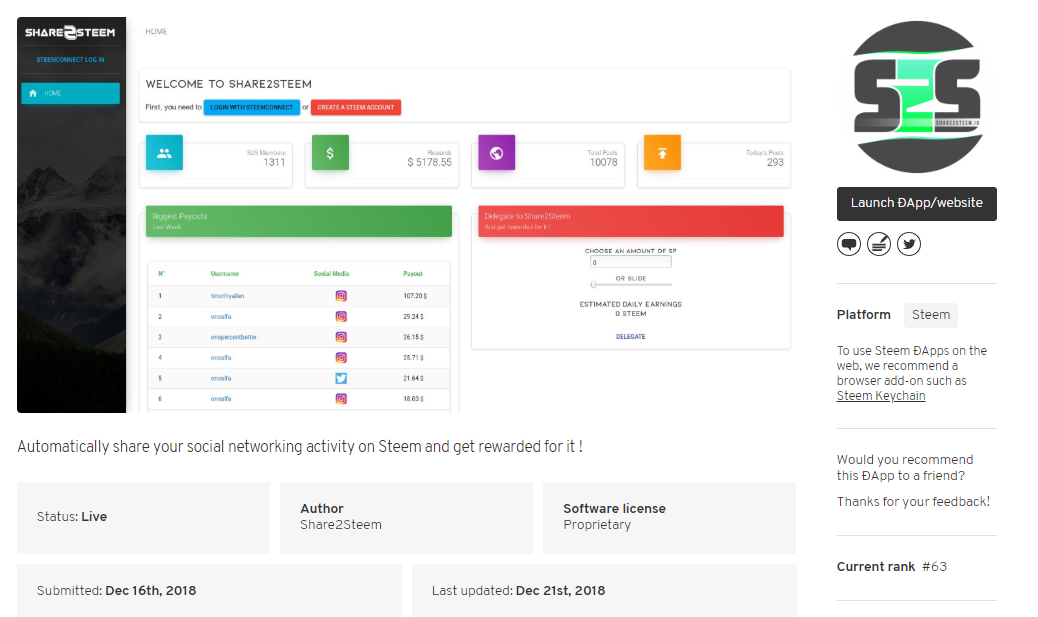This screenshot has width=1038, height=617.
Task: Click the HOME breadcrumb
Action: [x=156, y=31]
